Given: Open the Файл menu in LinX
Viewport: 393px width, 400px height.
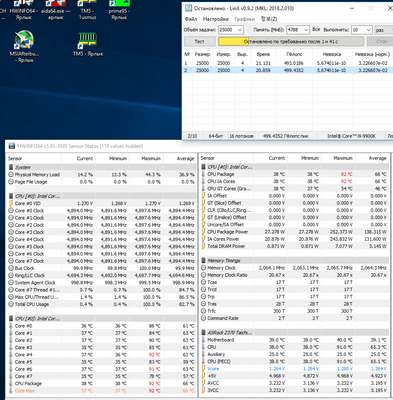Looking at the screenshot, I should coord(191,19).
